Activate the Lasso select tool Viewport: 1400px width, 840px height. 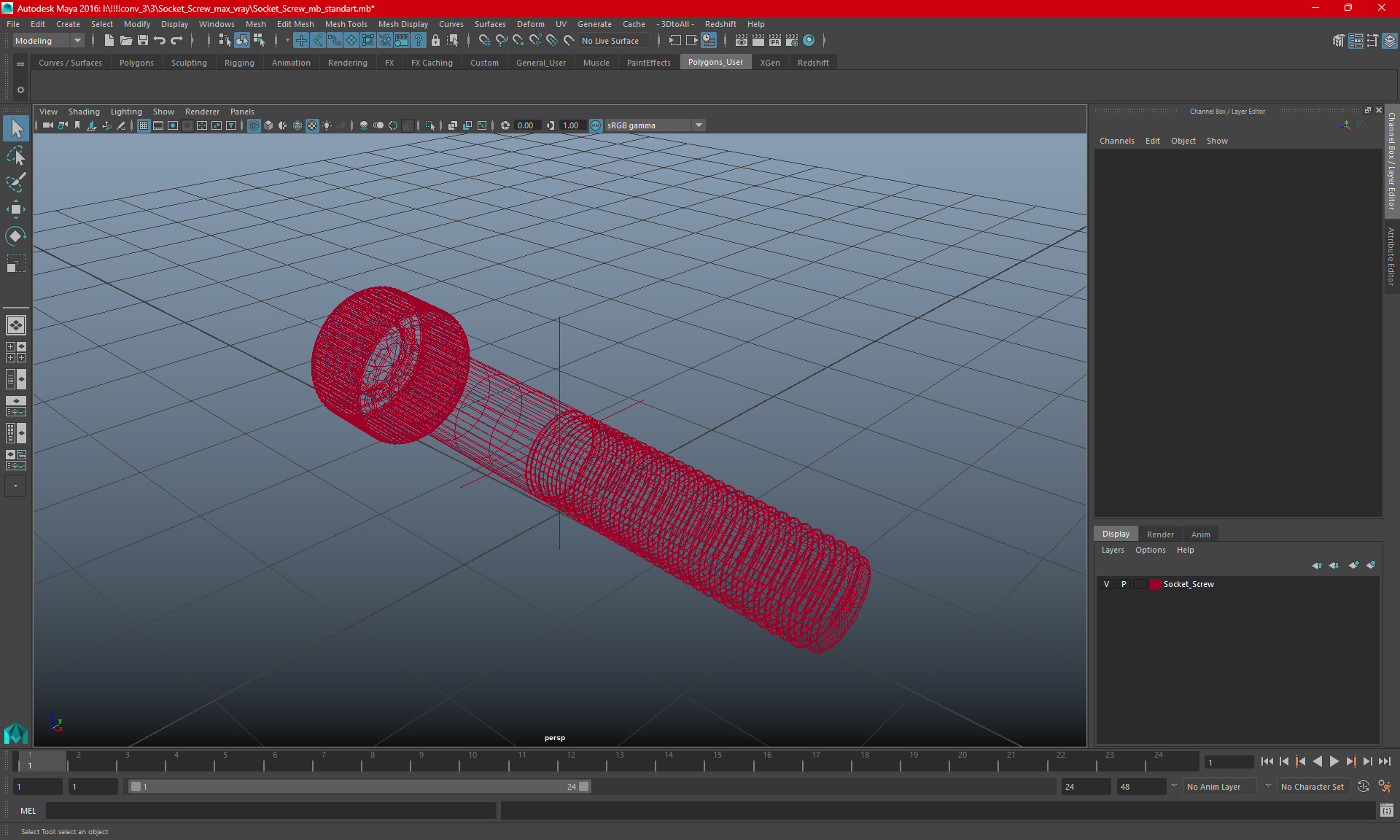(16, 156)
